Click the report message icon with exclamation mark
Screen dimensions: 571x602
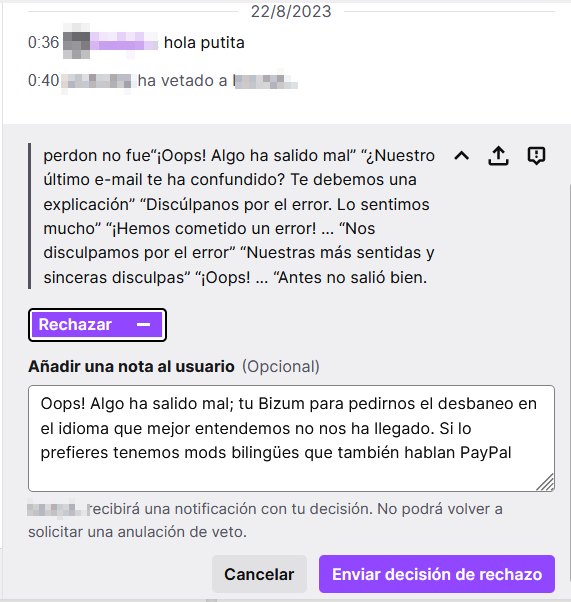pyautogui.click(x=536, y=156)
